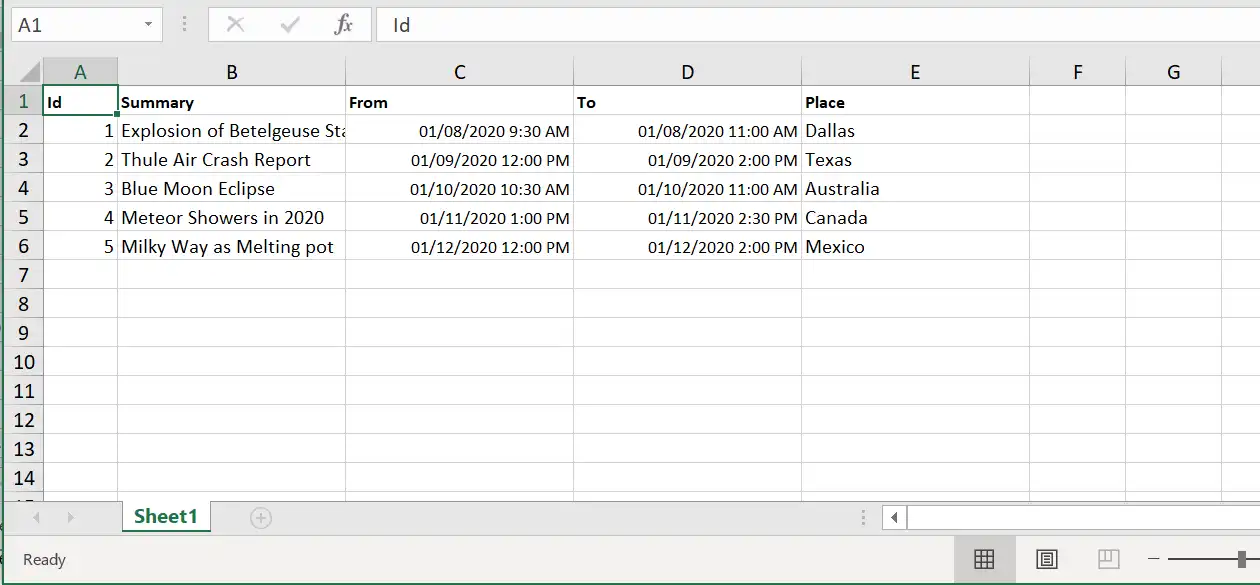Select the Texas cell
This screenshot has width=1260, height=585.
[x=916, y=159]
